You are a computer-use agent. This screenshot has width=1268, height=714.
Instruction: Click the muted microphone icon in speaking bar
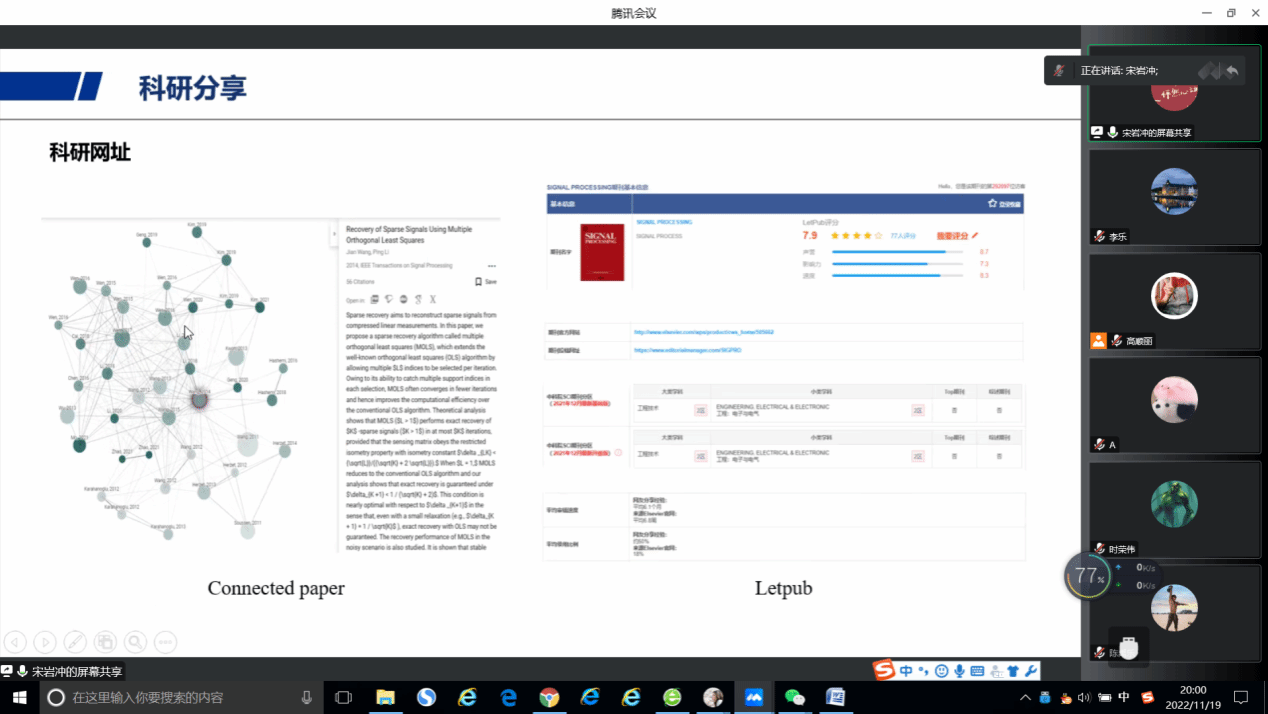[x=1059, y=70]
